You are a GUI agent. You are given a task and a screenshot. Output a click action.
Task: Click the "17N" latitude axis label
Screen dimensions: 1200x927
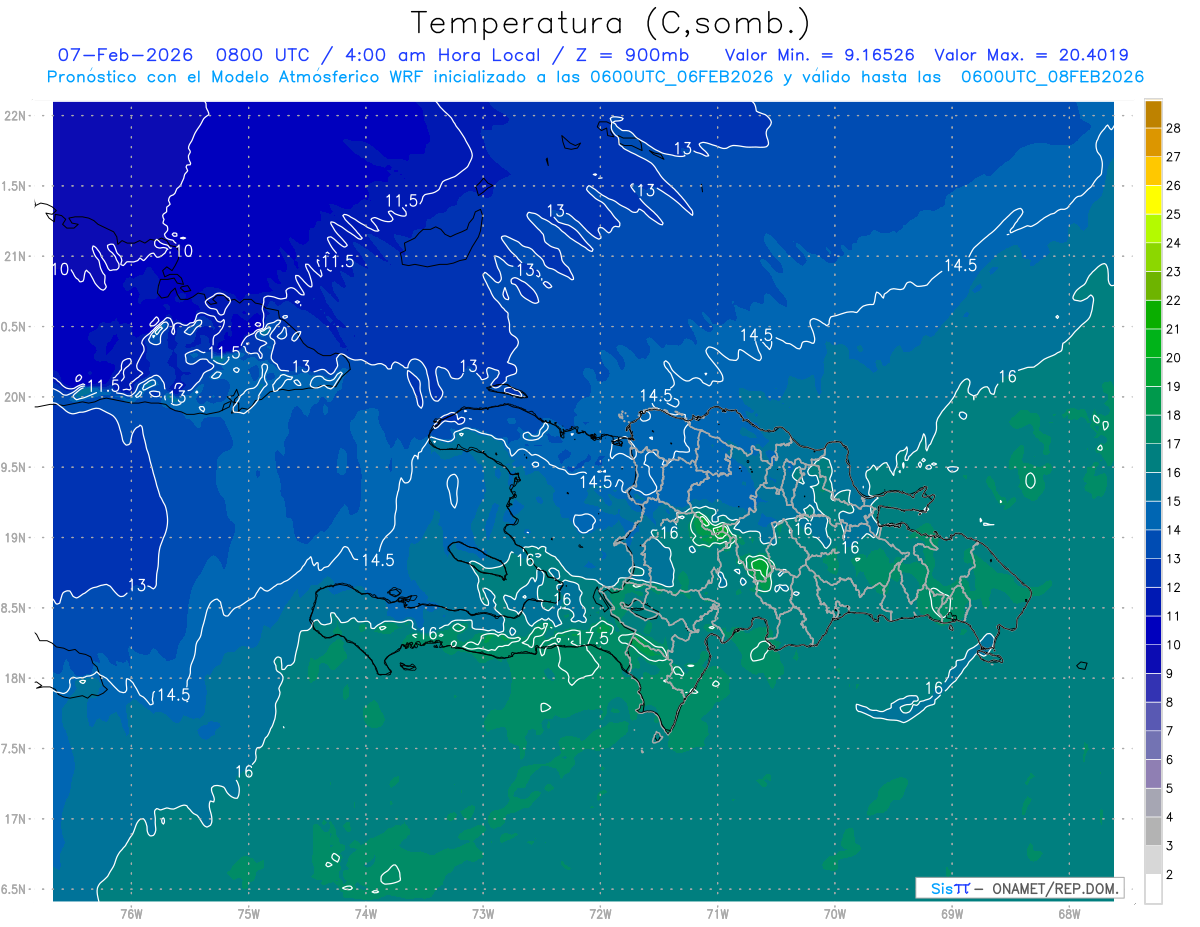15,819
